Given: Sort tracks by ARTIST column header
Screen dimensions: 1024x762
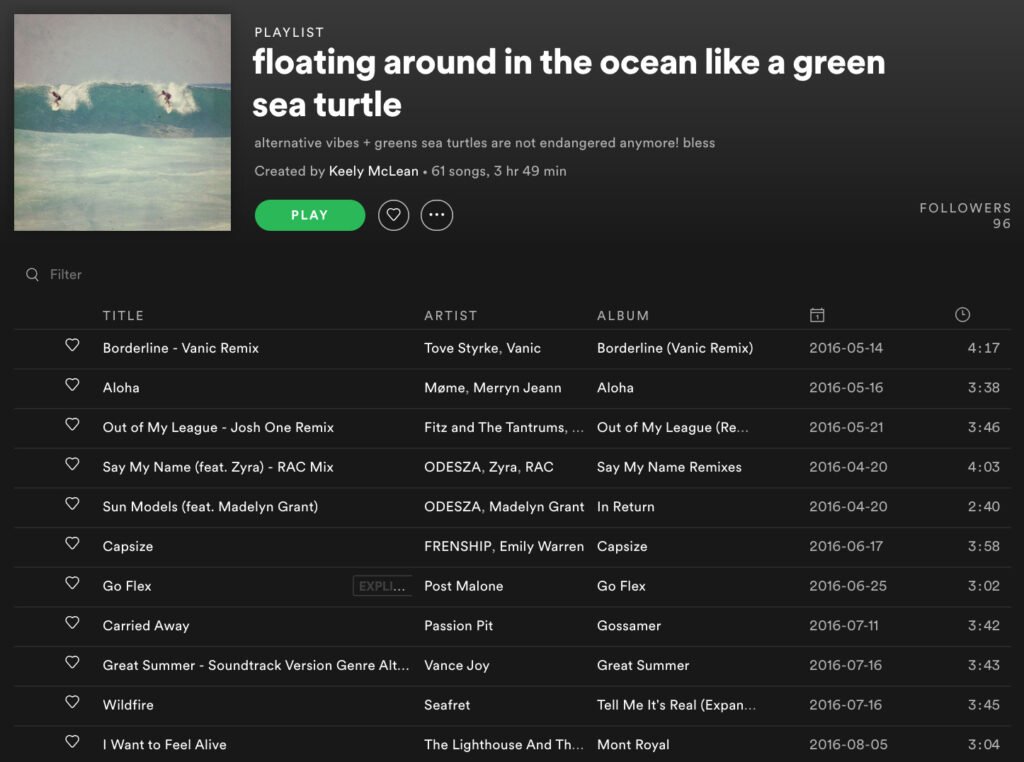Looking at the screenshot, I should click(x=451, y=316).
